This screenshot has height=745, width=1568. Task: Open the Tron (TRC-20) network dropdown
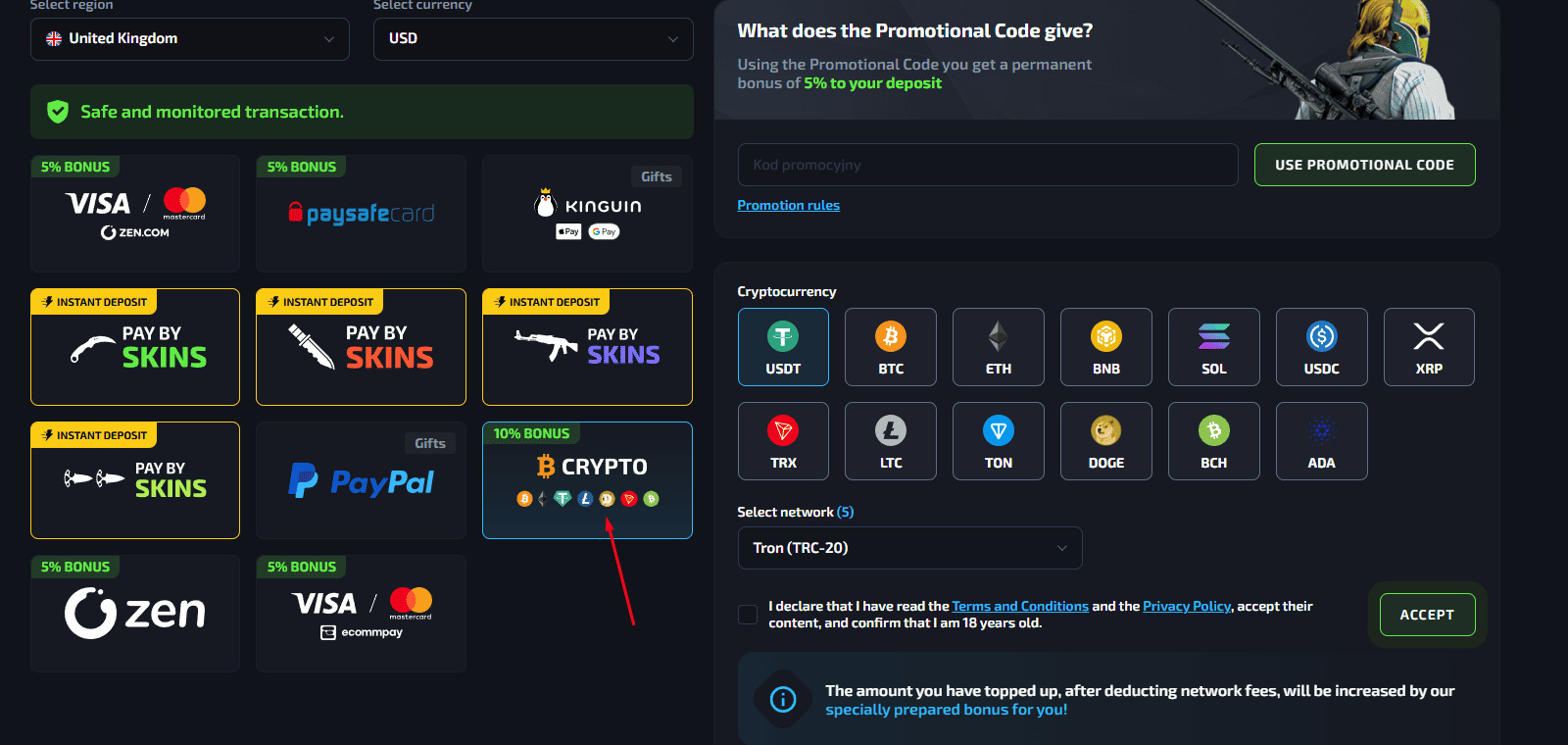(x=909, y=548)
